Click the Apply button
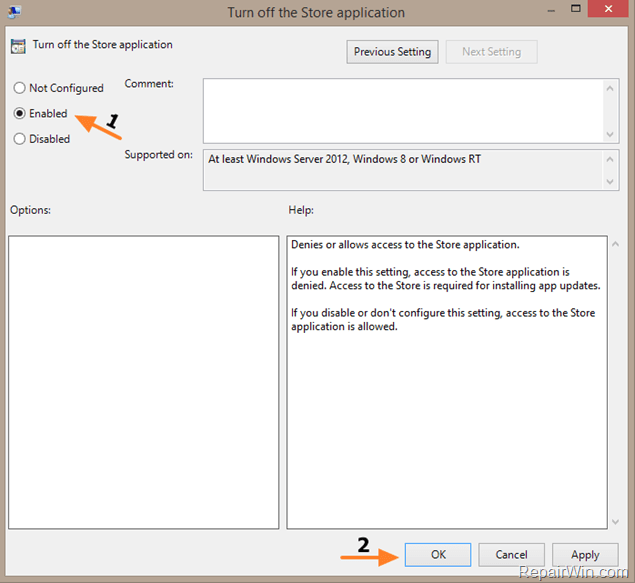Viewport: 635px width, 583px height. pyautogui.click(x=585, y=555)
